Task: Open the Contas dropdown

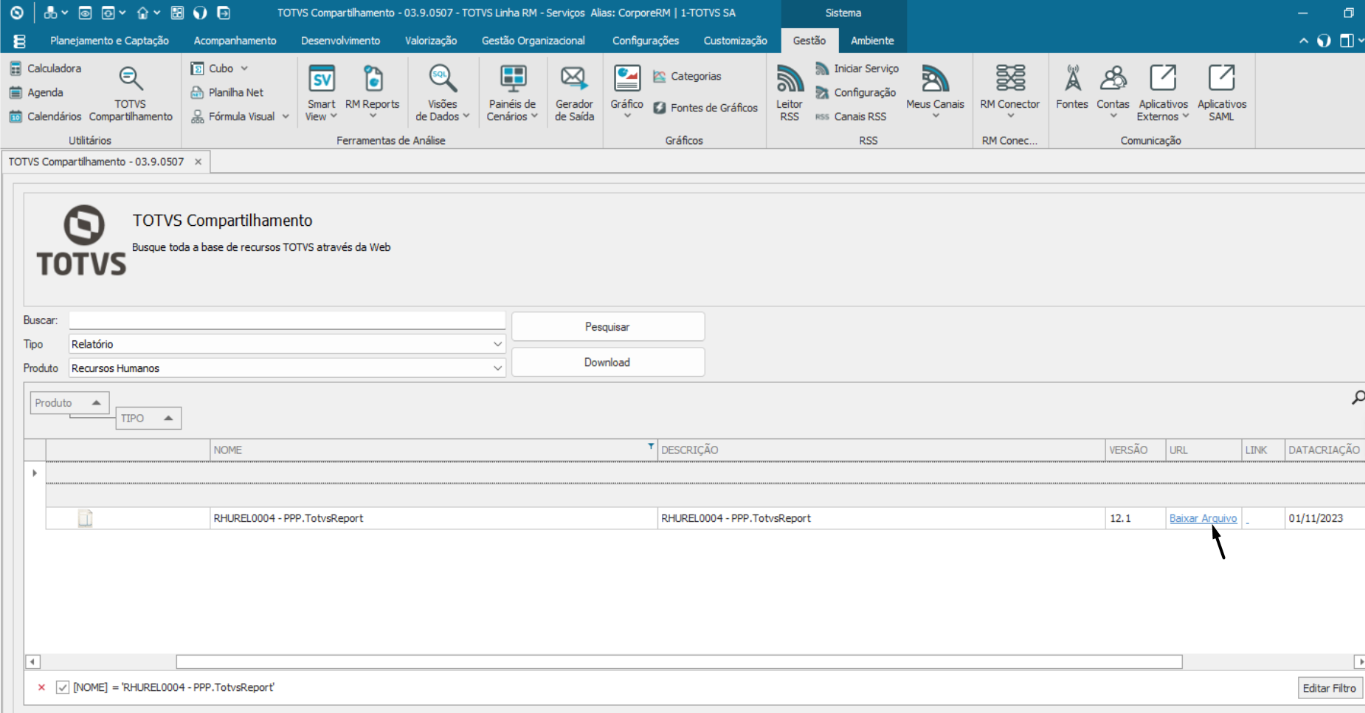Action: (1113, 94)
